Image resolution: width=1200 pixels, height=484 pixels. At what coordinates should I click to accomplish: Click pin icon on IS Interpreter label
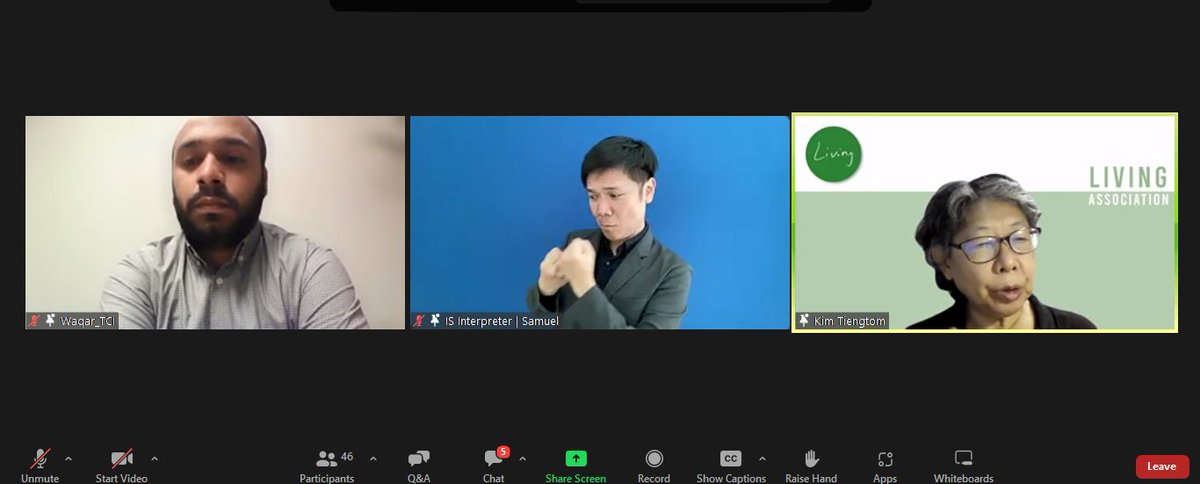[x=435, y=322]
